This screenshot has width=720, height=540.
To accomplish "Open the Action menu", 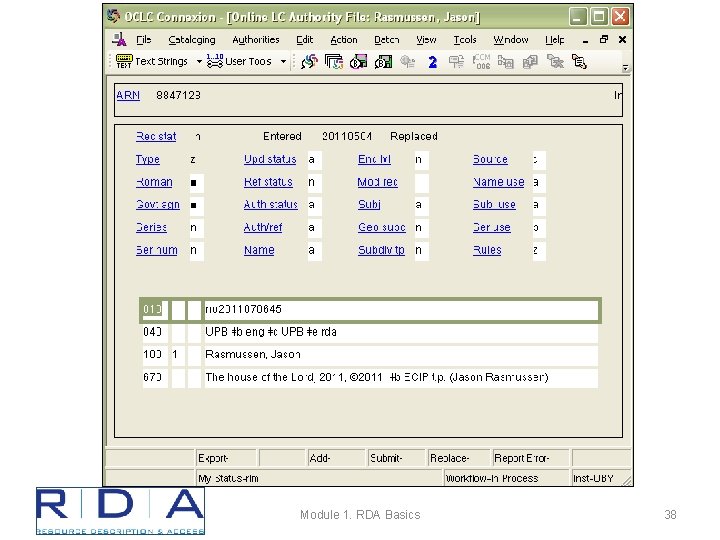I will pos(343,40).
